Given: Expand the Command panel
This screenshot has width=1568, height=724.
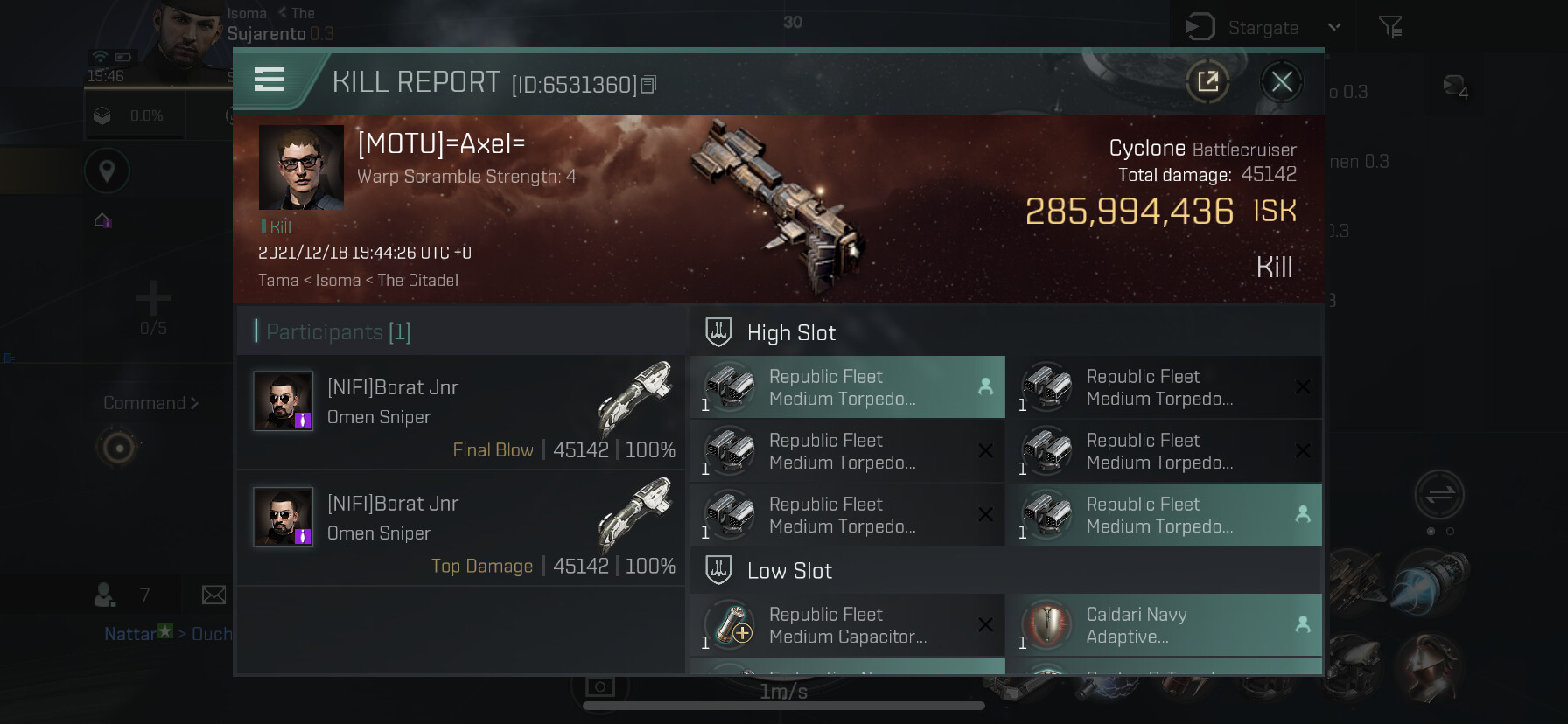Looking at the screenshot, I should click(x=150, y=403).
